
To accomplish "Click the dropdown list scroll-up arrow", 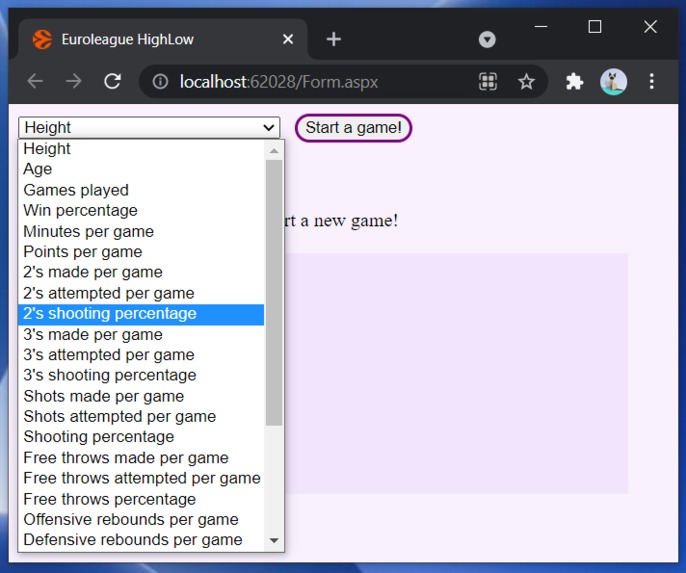I will (x=274, y=150).
